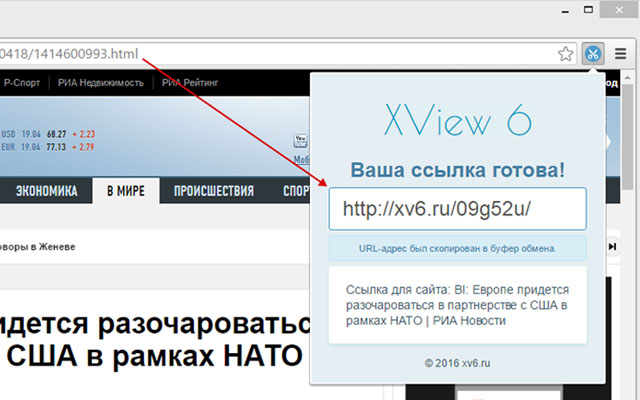Select the shortened URL field http://xv6.ru/09g52u/
The height and width of the screenshot is (400, 640).
click(x=458, y=209)
